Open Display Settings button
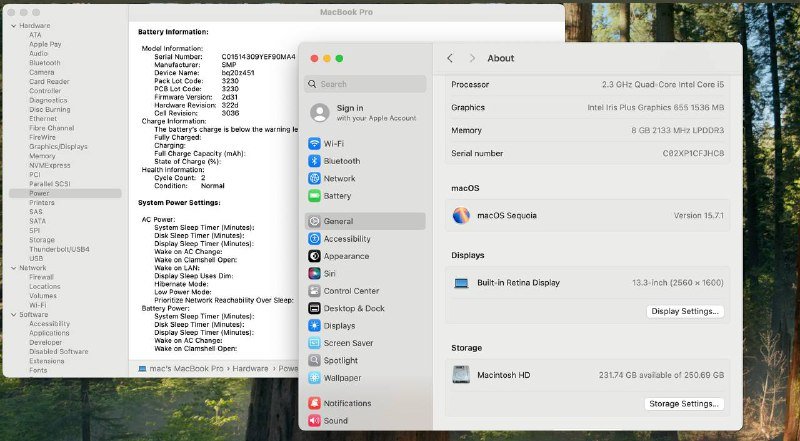Screen dimensions: 800x441 click(x=685, y=311)
